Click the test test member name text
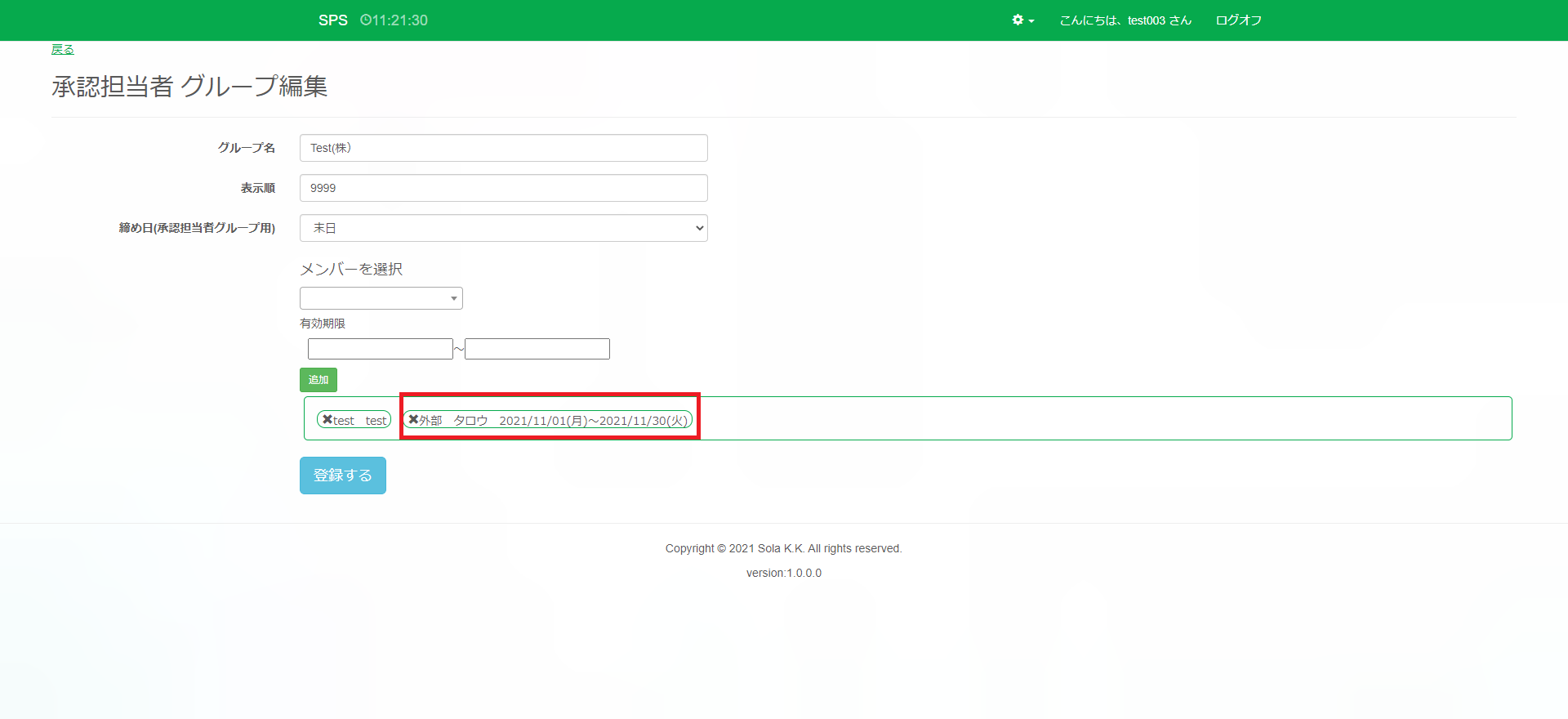The height and width of the screenshot is (719, 1568). pyautogui.click(x=360, y=421)
